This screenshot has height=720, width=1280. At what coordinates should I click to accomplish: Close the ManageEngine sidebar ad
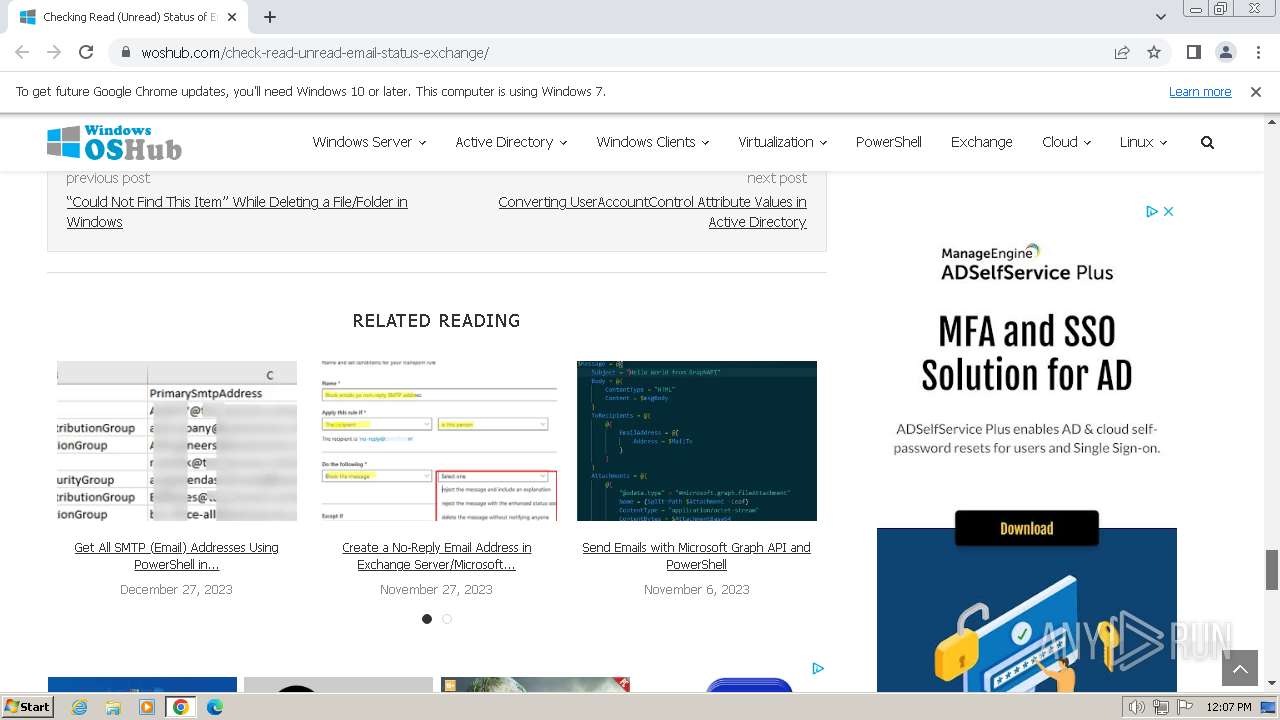coord(1168,211)
